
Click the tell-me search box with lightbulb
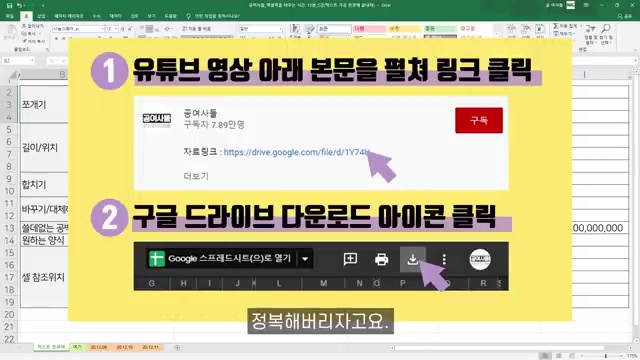(x=213, y=16)
